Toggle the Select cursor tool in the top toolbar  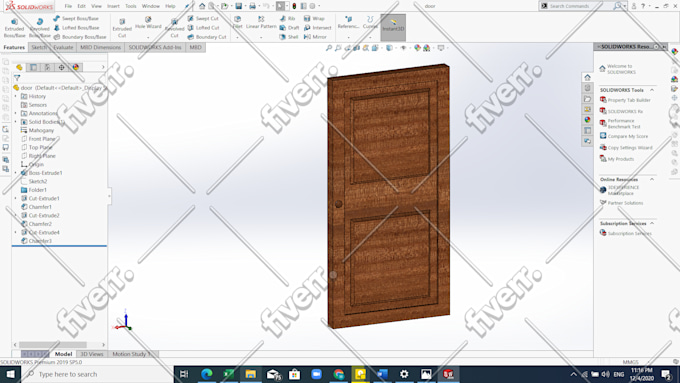pyautogui.click(x=280, y=6)
